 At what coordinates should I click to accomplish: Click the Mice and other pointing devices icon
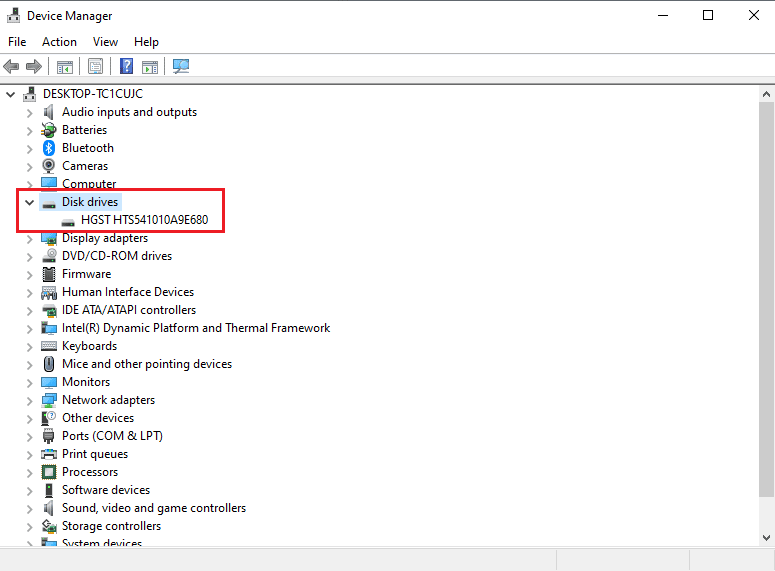[48, 364]
